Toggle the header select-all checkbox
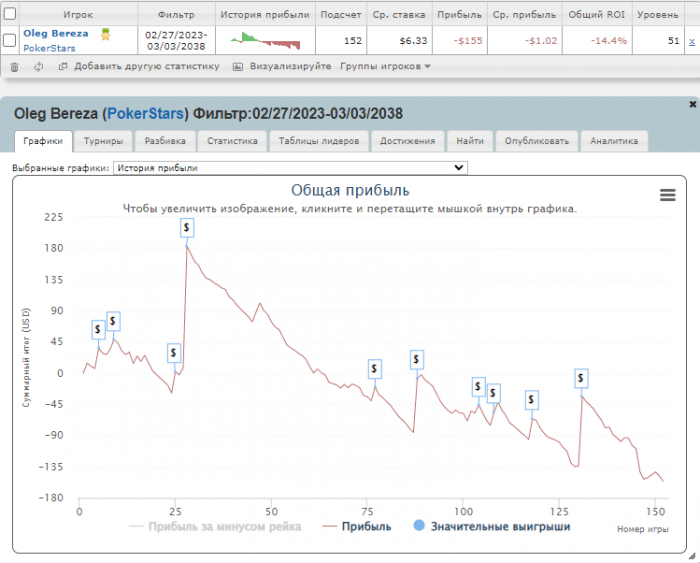The height and width of the screenshot is (563, 700). coord(10,14)
